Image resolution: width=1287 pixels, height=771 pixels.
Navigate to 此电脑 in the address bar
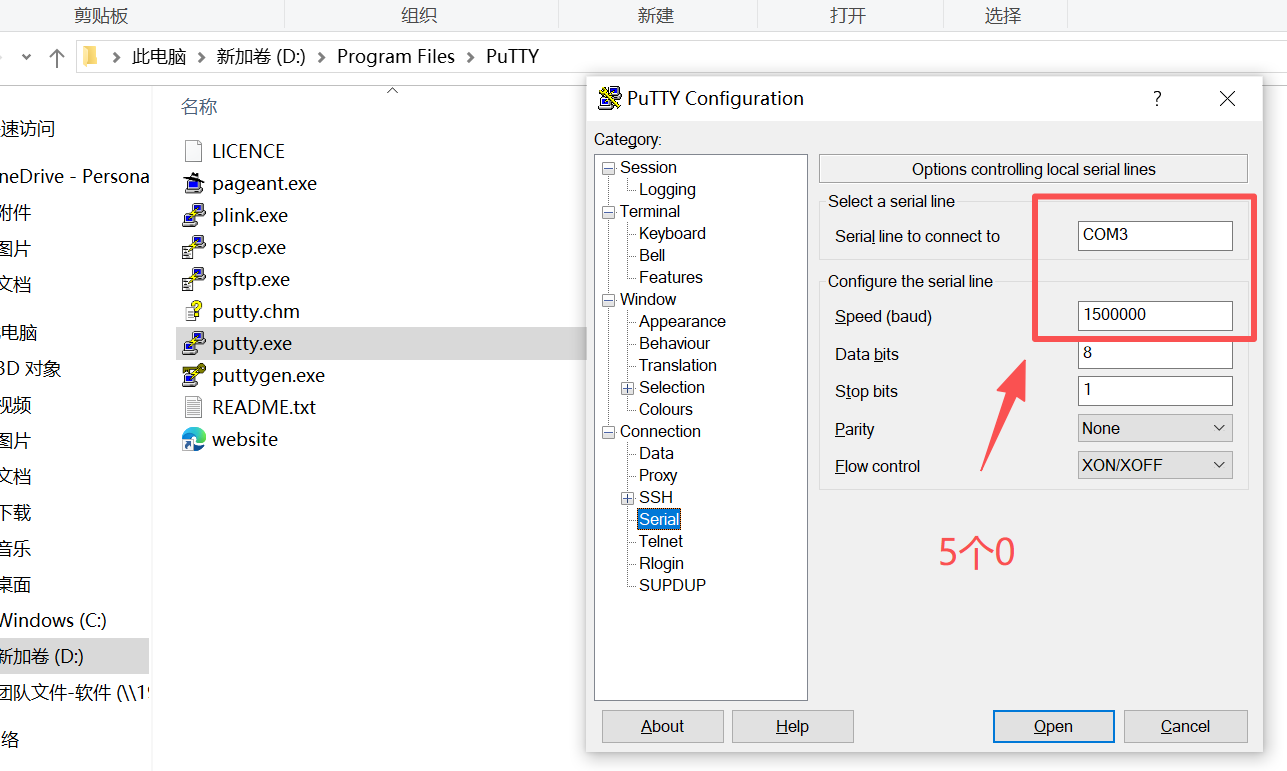click(159, 57)
